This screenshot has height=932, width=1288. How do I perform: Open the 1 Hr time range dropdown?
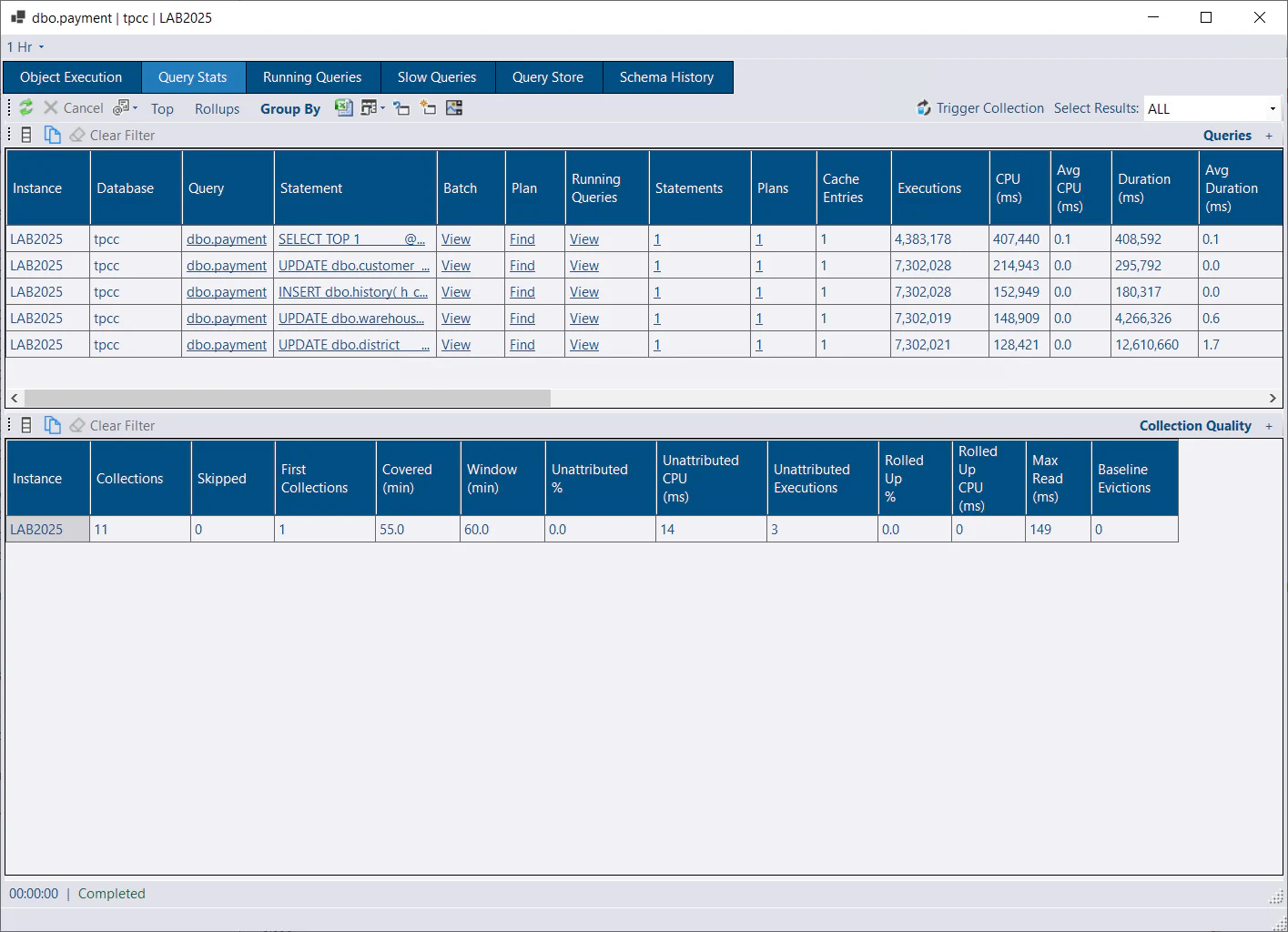[25, 47]
